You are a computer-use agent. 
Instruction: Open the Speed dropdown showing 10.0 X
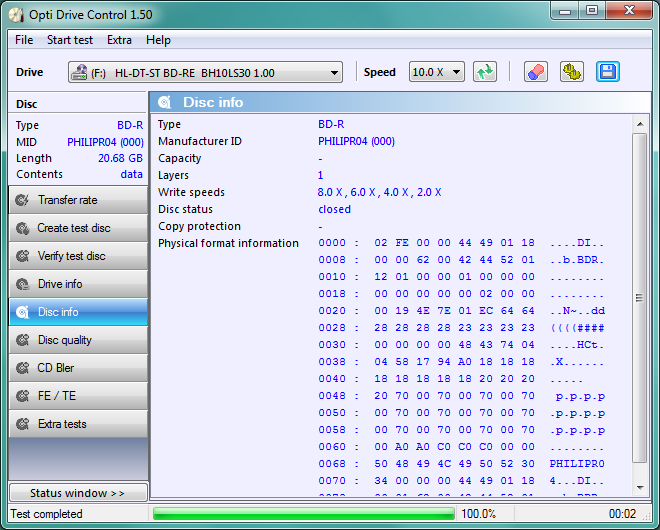tap(436, 72)
